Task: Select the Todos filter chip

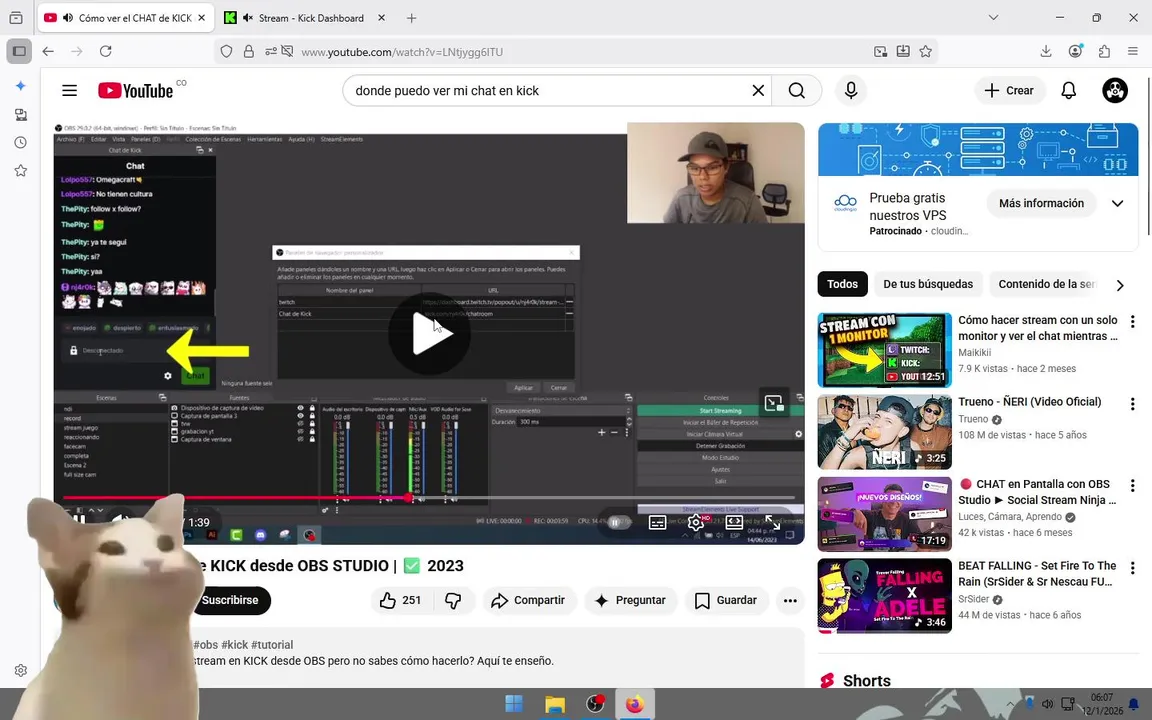Action: (842, 284)
